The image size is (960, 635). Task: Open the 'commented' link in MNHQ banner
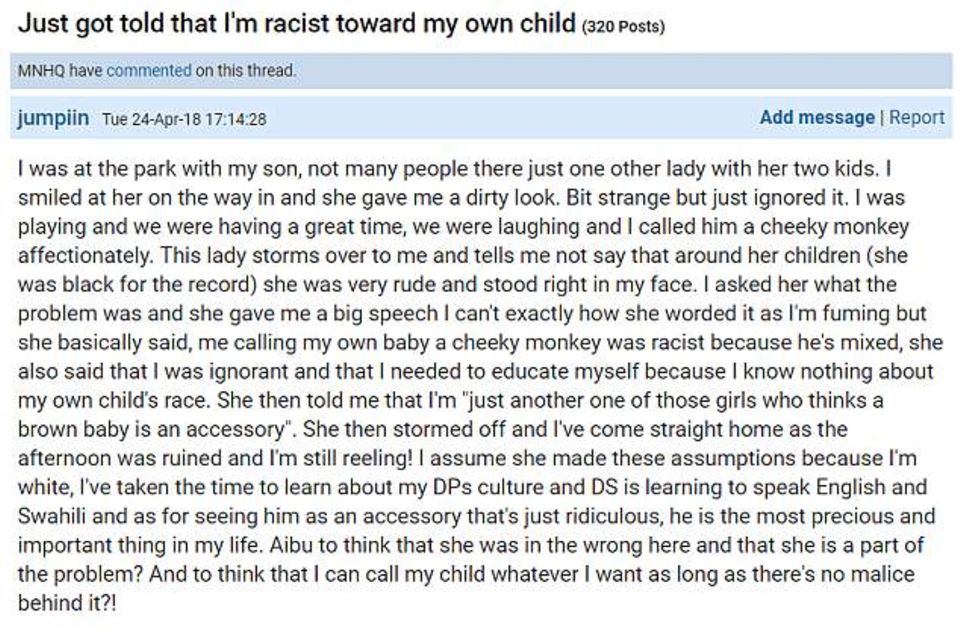[149, 70]
